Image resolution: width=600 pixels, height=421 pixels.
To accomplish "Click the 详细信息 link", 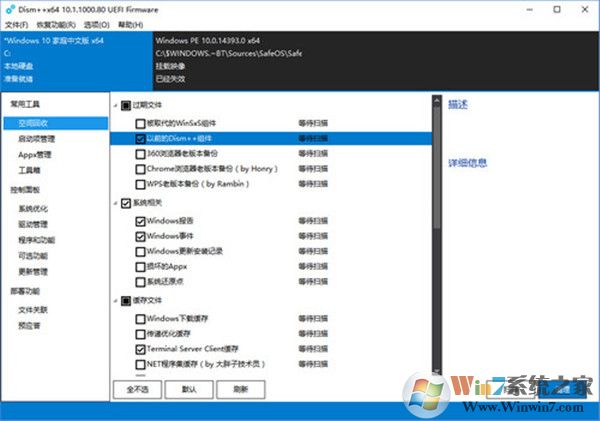I will click(468, 163).
